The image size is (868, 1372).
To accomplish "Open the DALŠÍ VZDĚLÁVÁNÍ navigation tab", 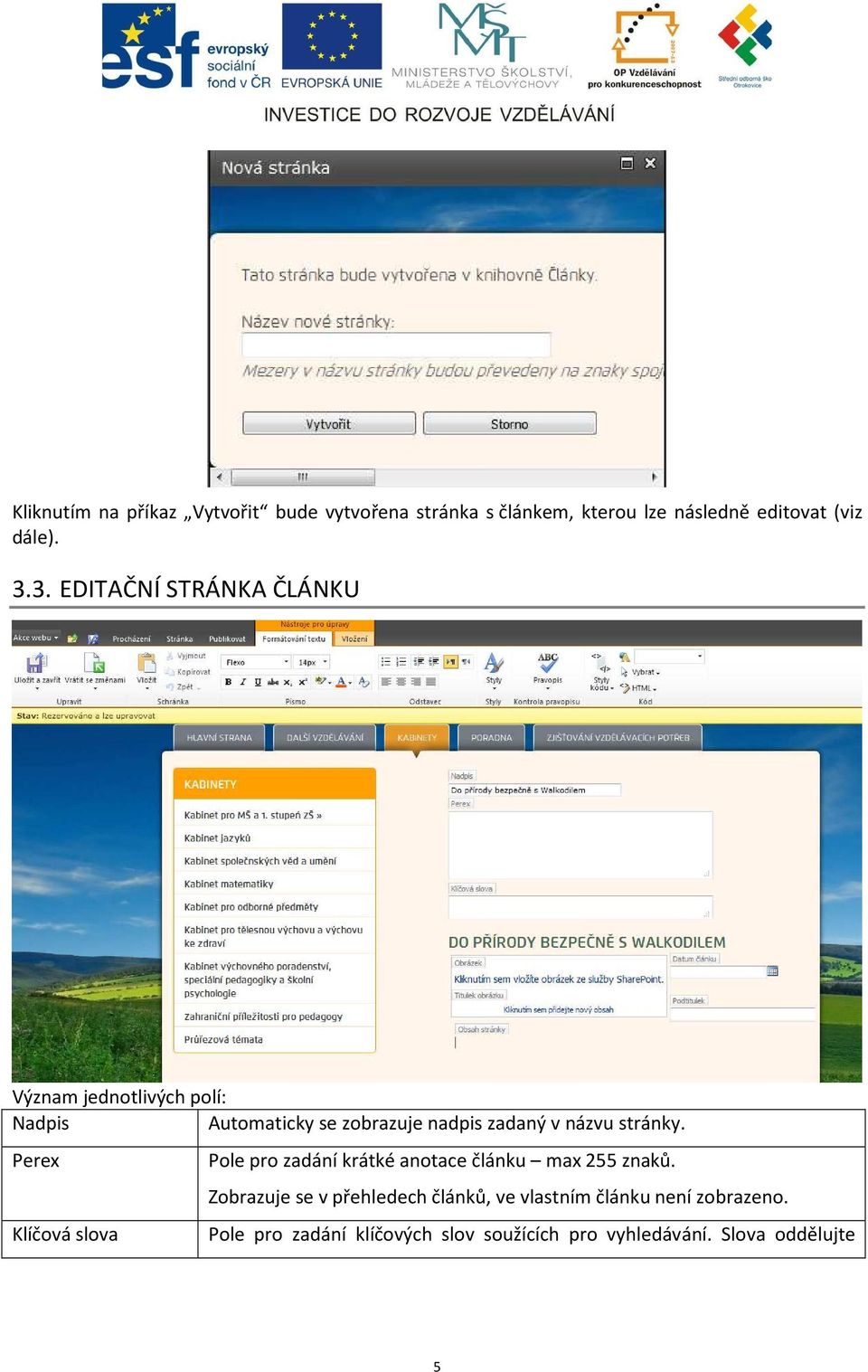I will (325, 737).
